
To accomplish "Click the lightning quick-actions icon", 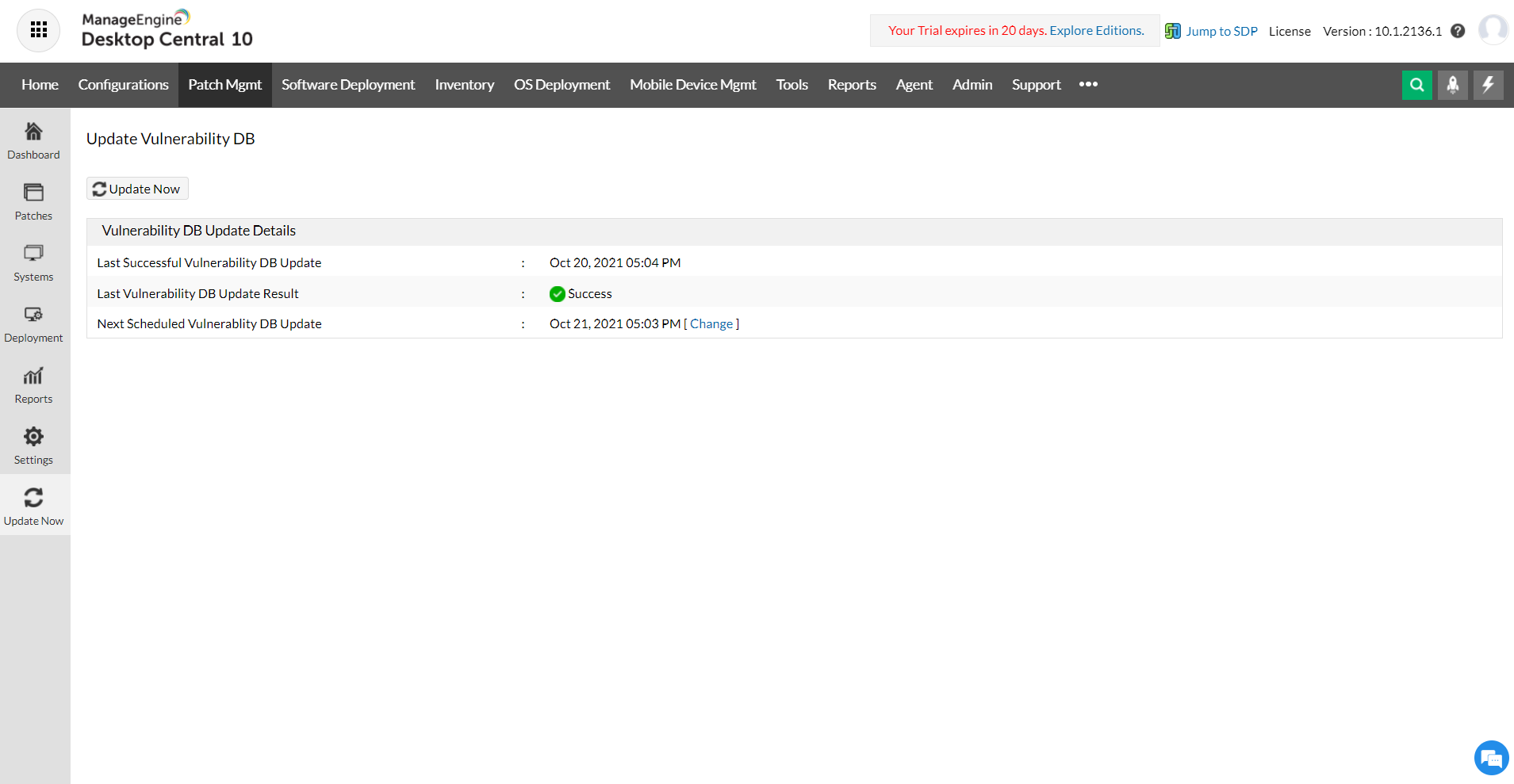I will 1489,85.
